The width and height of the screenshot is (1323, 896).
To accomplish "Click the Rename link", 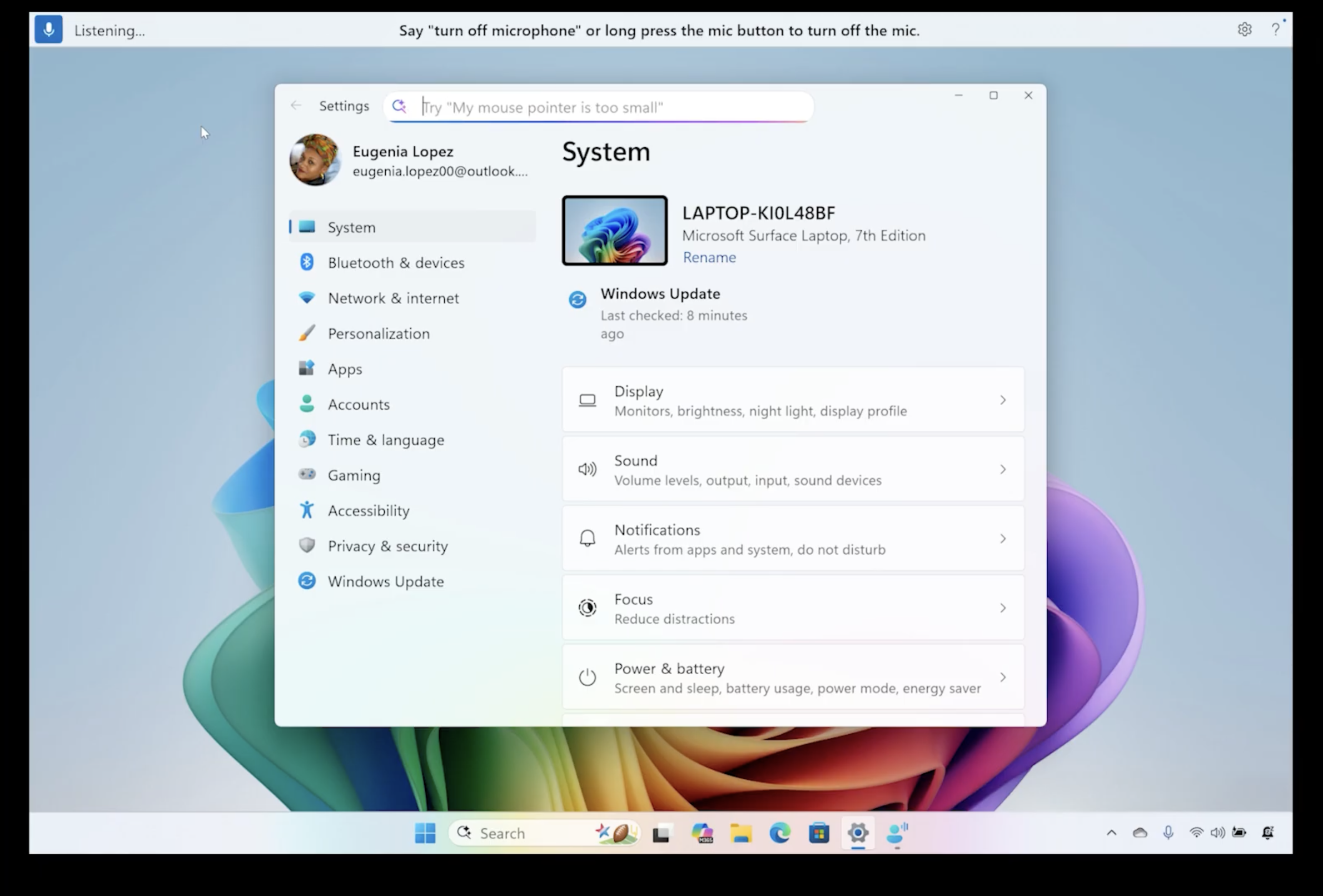I will (x=709, y=257).
